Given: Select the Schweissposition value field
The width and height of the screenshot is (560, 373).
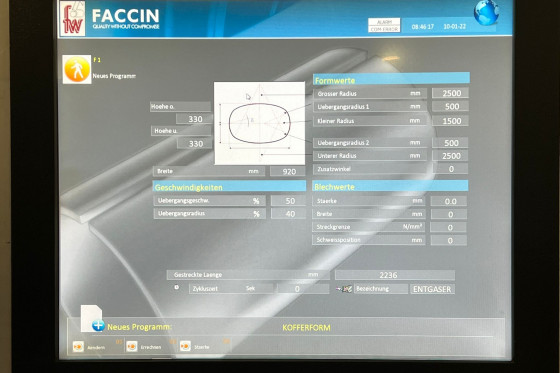Looking at the screenshot, I should point(449,240).
